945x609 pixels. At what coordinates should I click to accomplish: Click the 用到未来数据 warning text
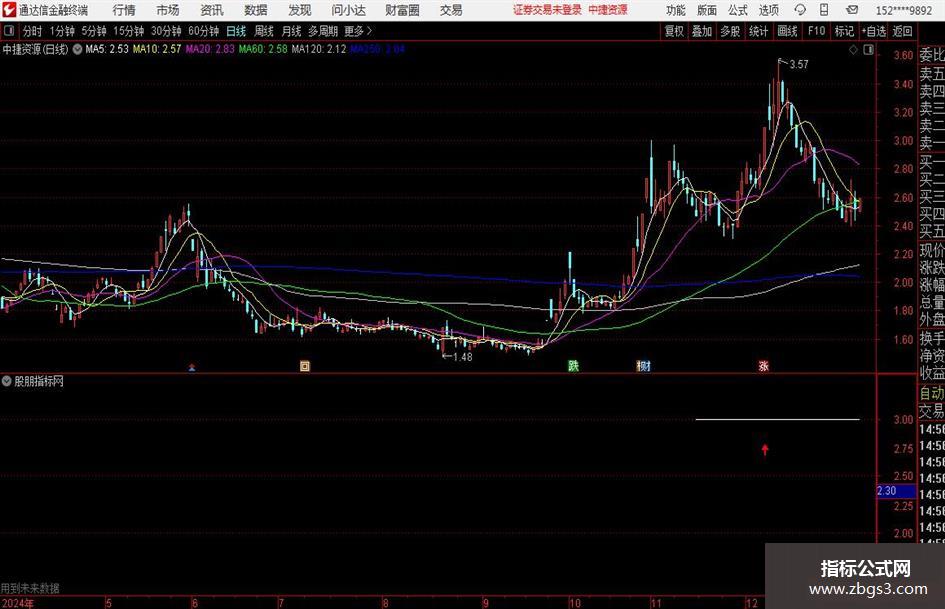click(x=30, y=588)
